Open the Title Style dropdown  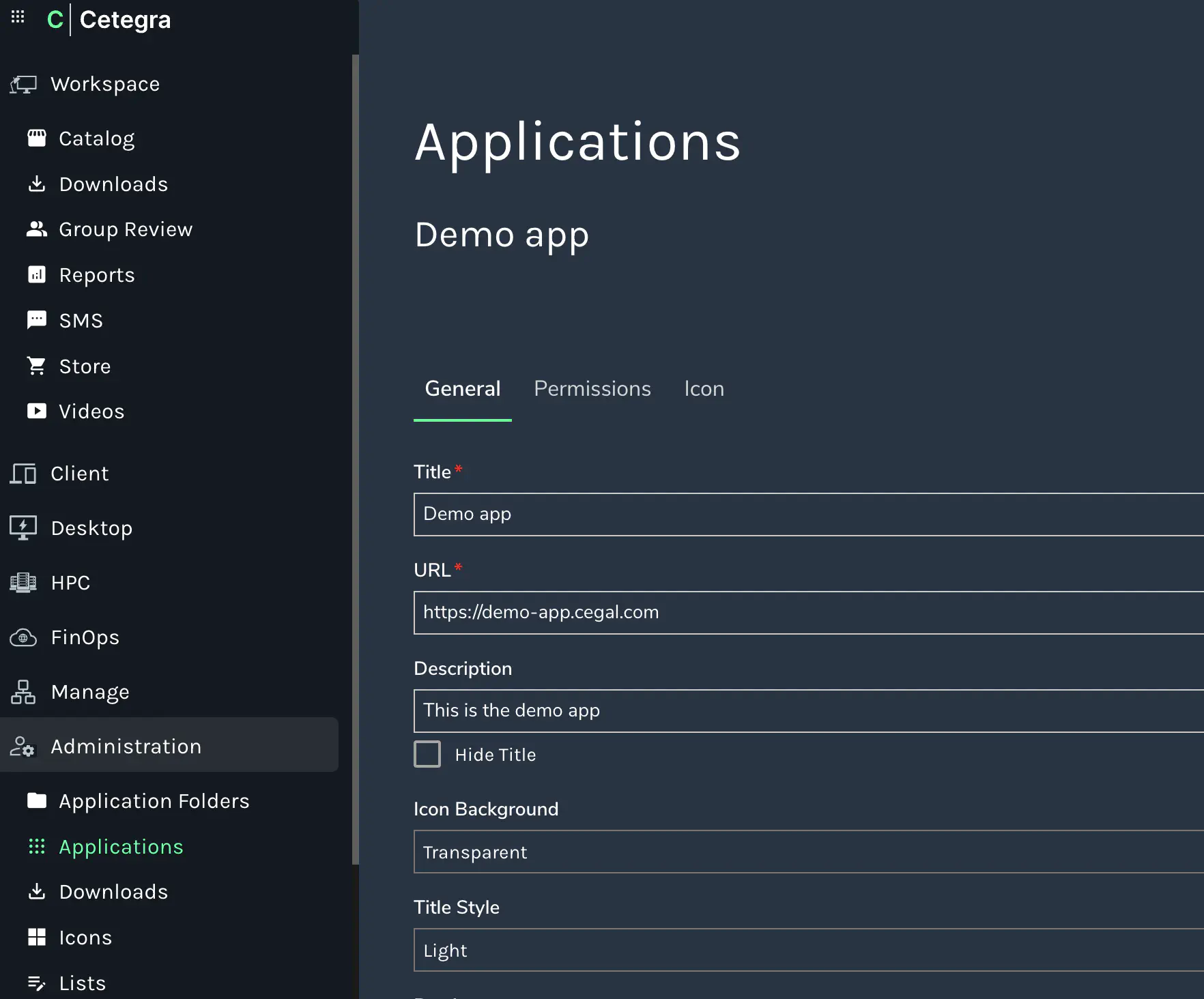(809, 950)
